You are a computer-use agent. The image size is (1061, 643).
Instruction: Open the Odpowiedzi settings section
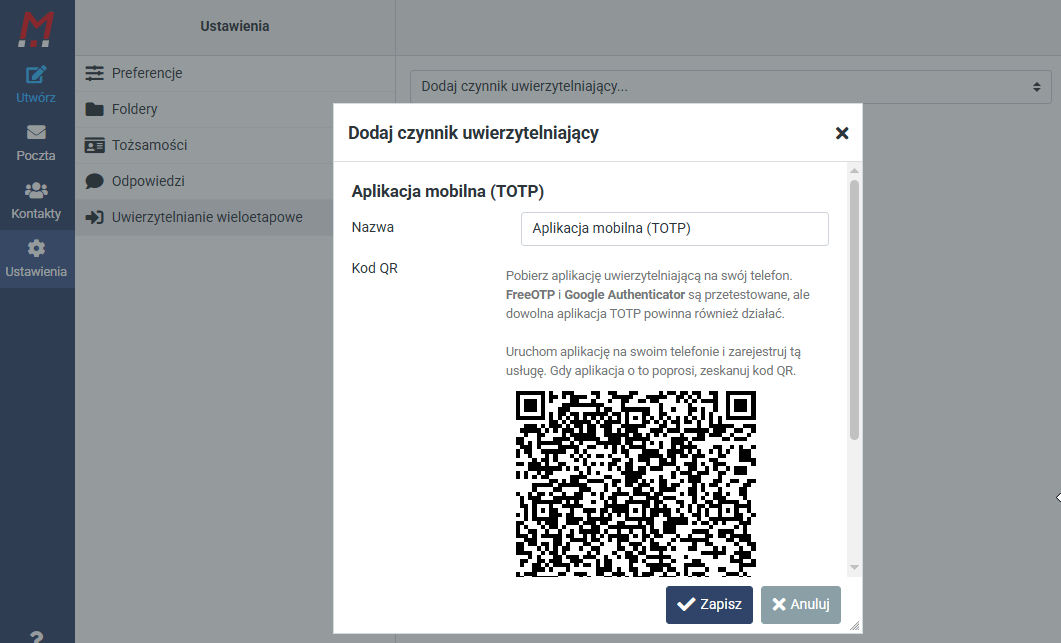[x=235, y=181]
